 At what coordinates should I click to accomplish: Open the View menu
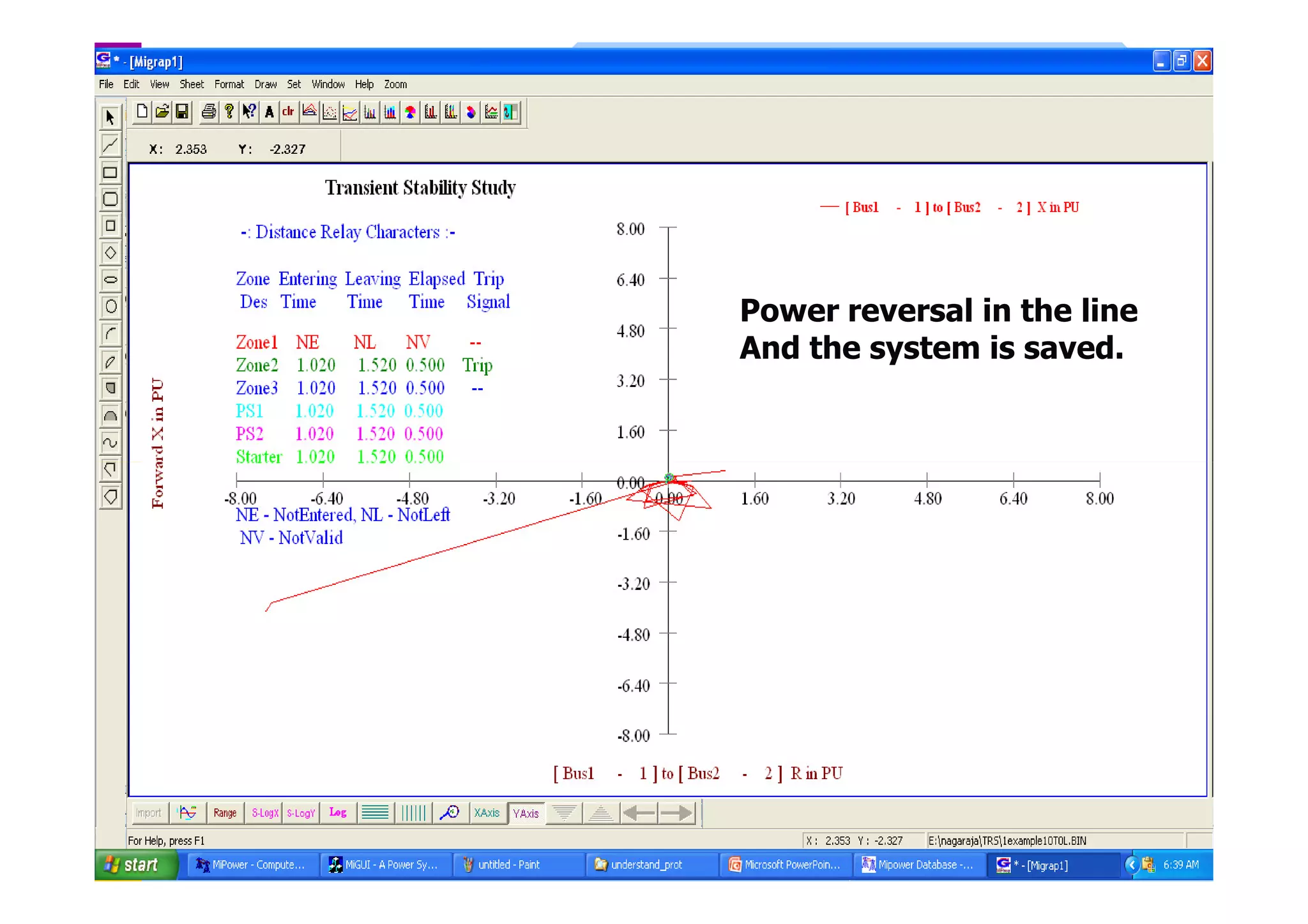(x=160, y=84)
